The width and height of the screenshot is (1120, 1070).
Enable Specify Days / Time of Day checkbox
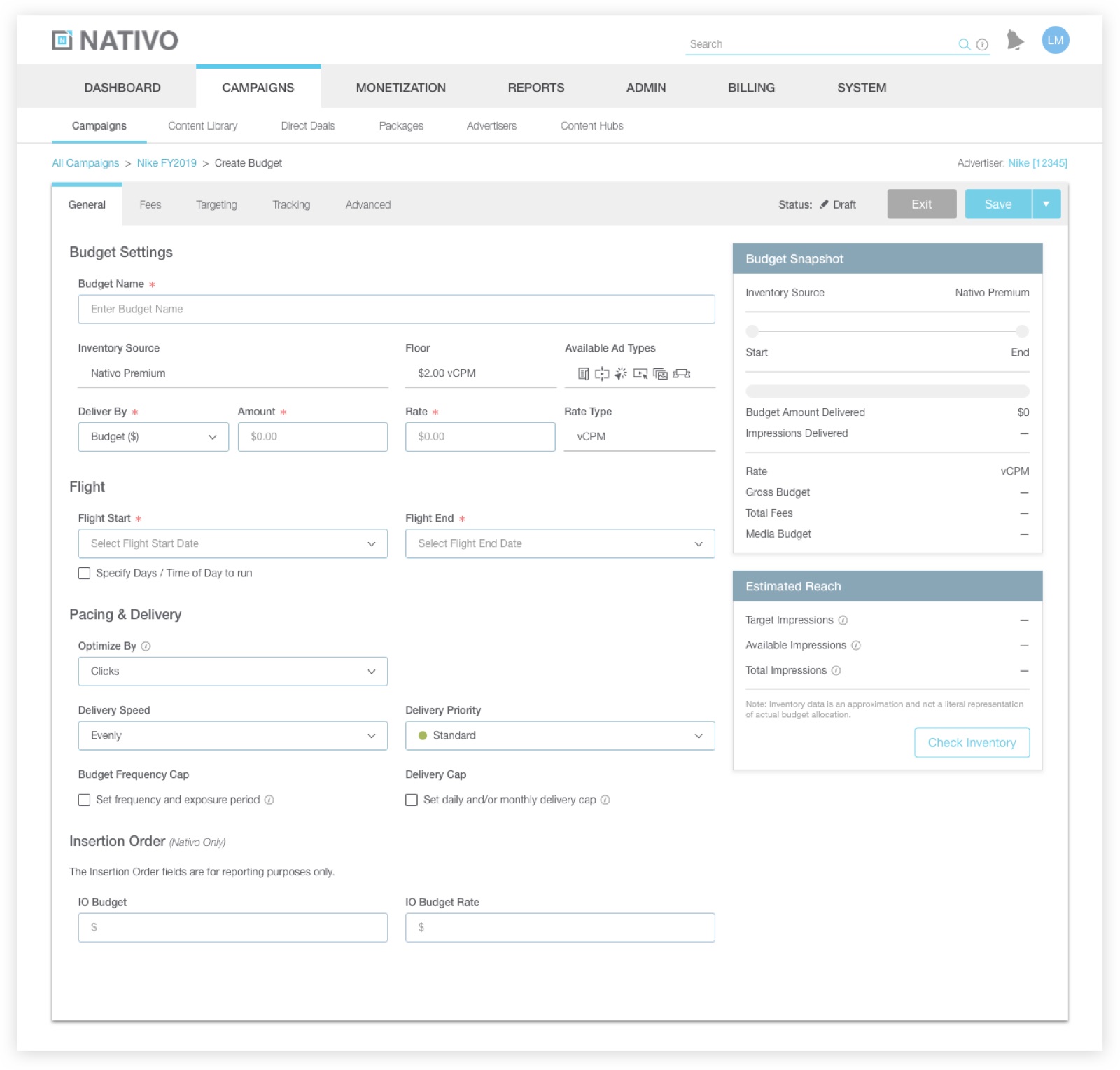(84, 573)
